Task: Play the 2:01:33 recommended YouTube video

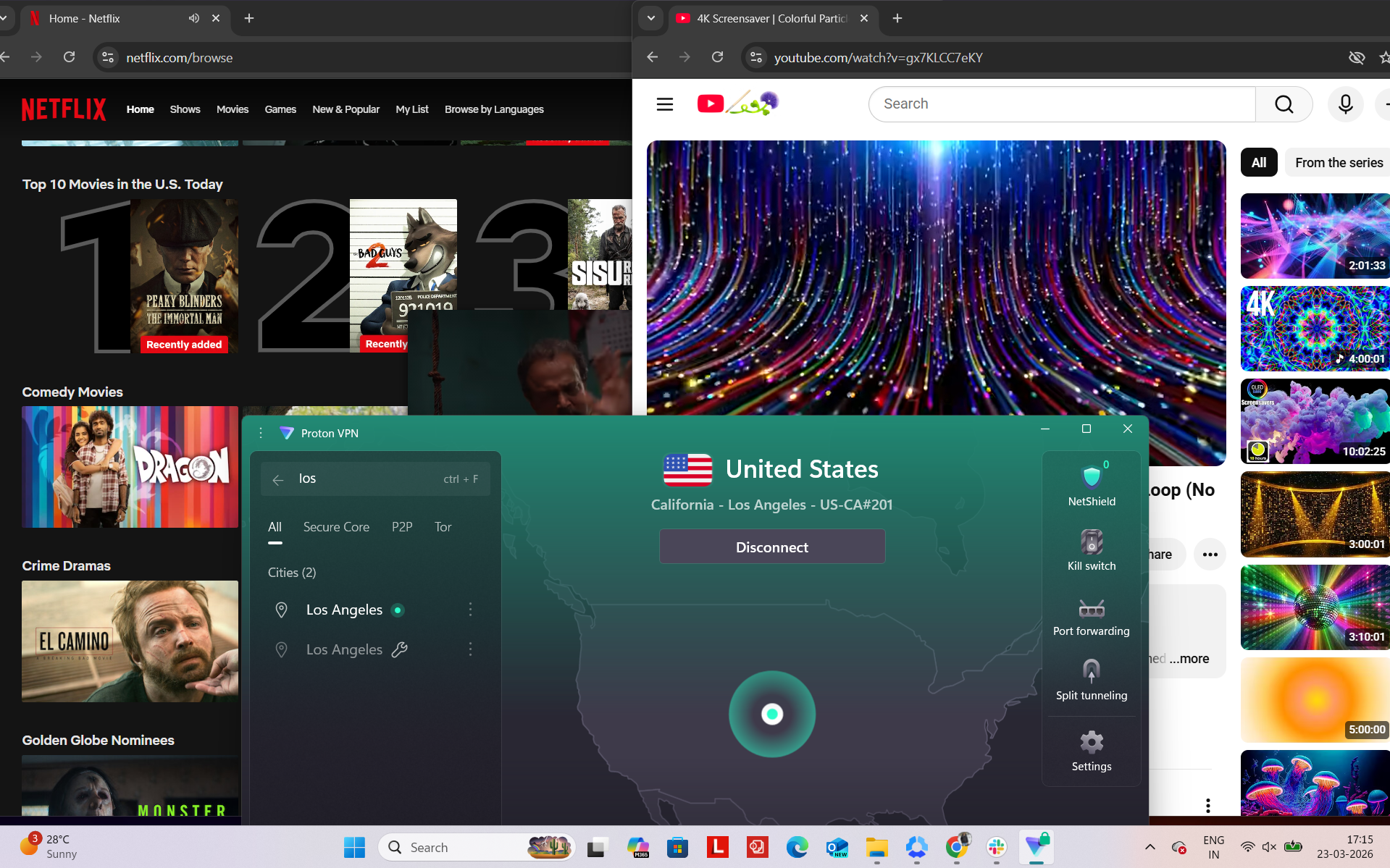Action: tap(1315, 236)
